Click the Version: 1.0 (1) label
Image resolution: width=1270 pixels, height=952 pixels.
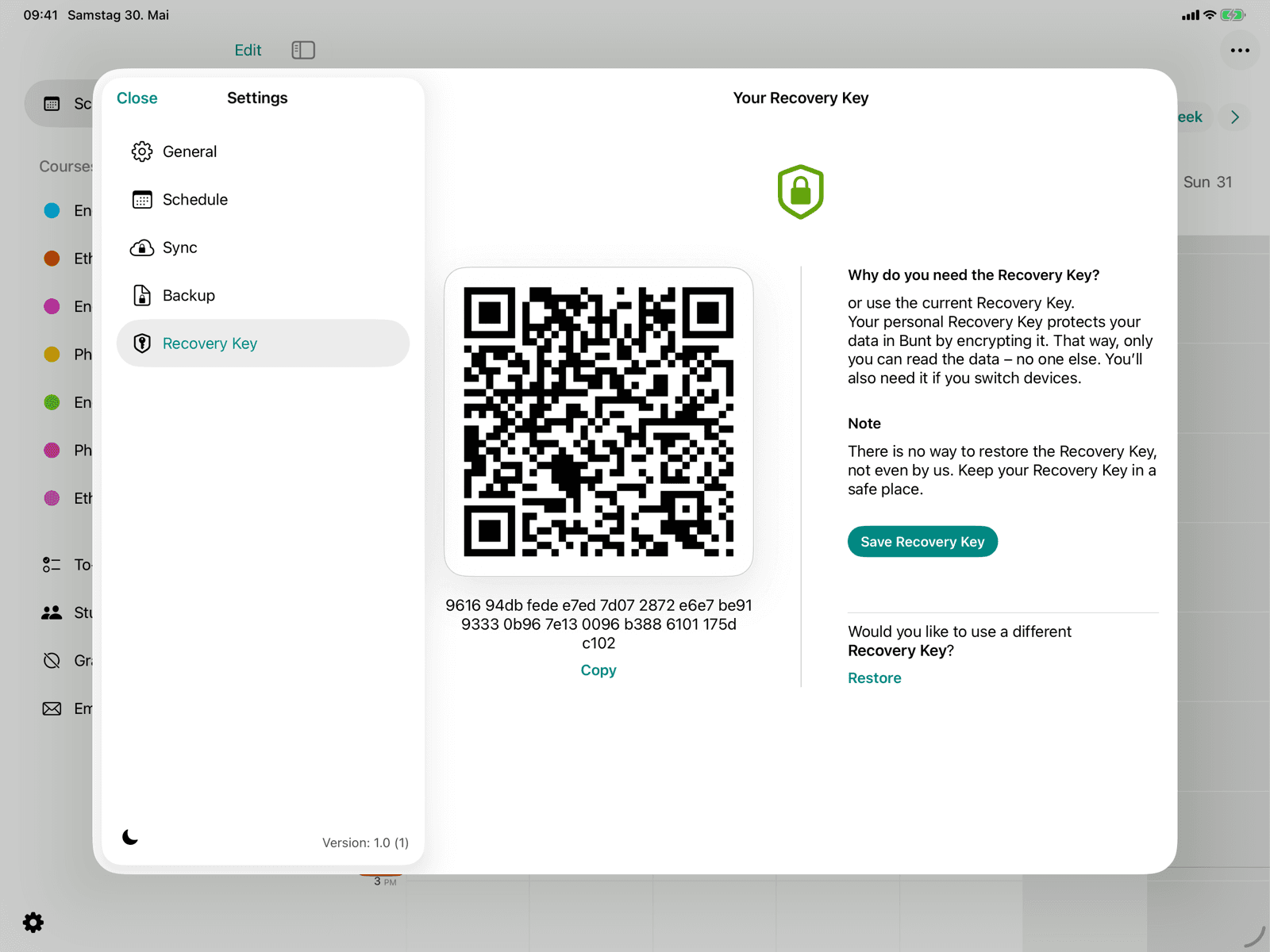click(x=365, y=843)
